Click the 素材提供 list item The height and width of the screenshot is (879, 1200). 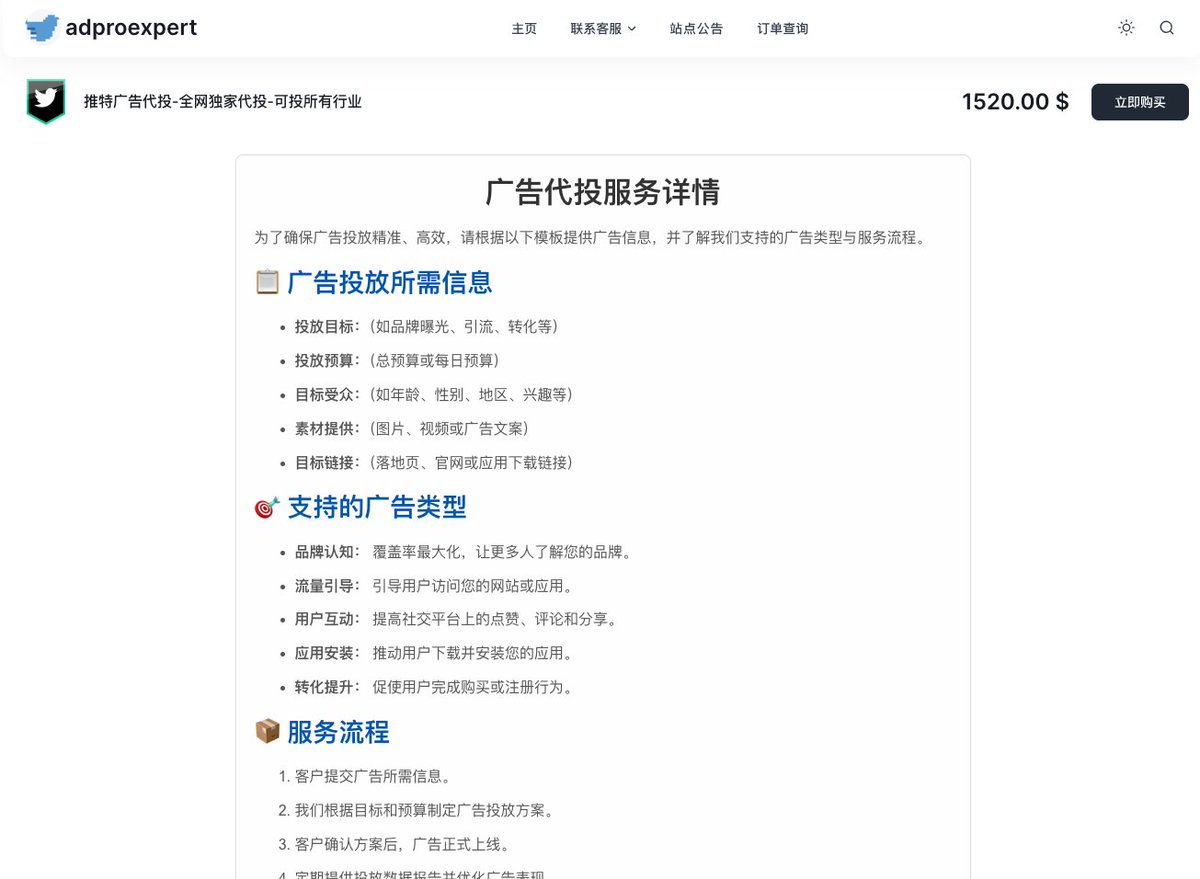(x=412, y=429)
